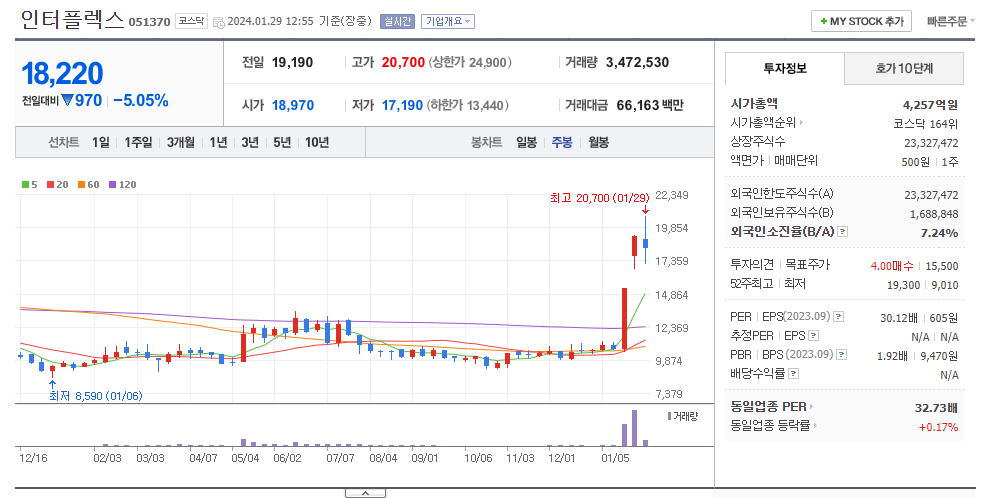Select the 1주일 line chart period
The height and width of the screenshot is (498, 993).
coord(138,143)
